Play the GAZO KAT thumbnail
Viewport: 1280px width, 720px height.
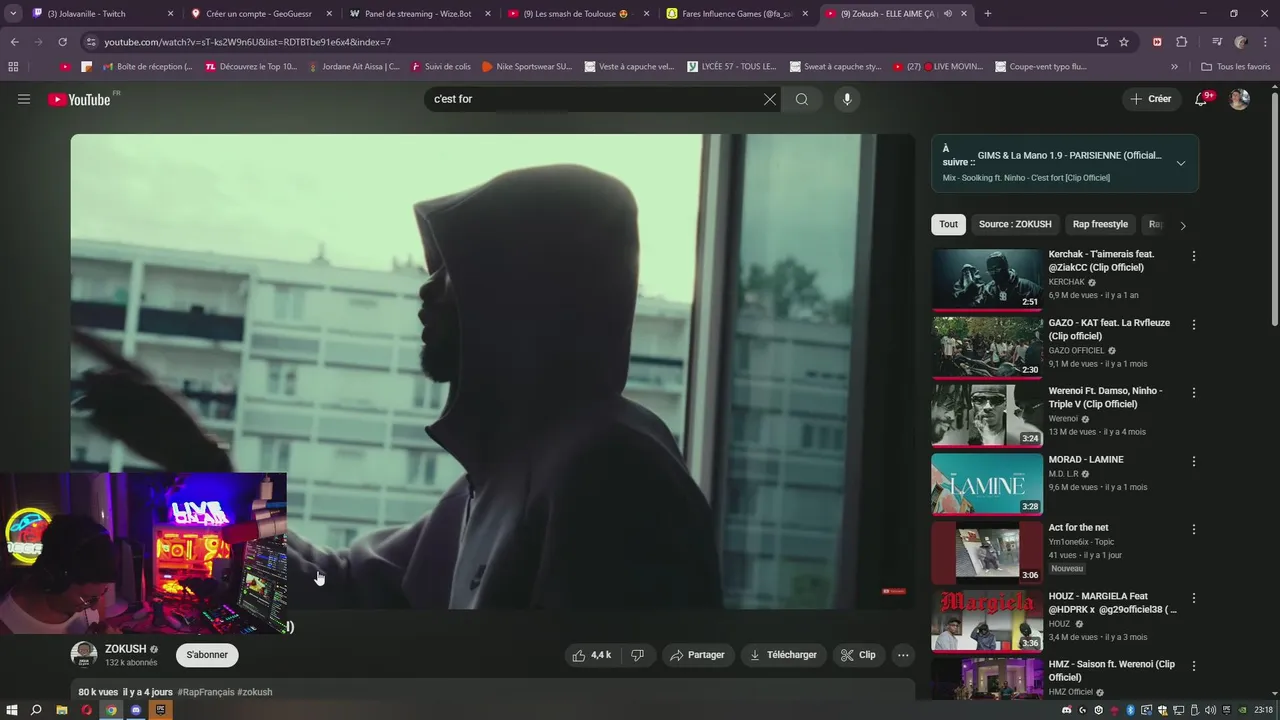coord(987,348)
